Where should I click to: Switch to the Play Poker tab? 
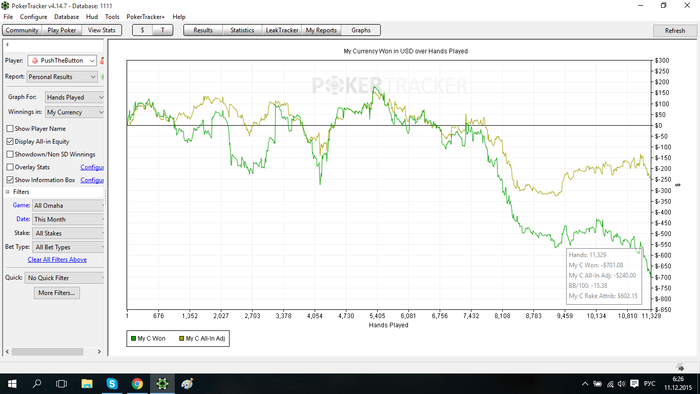(x=62, y=30)
